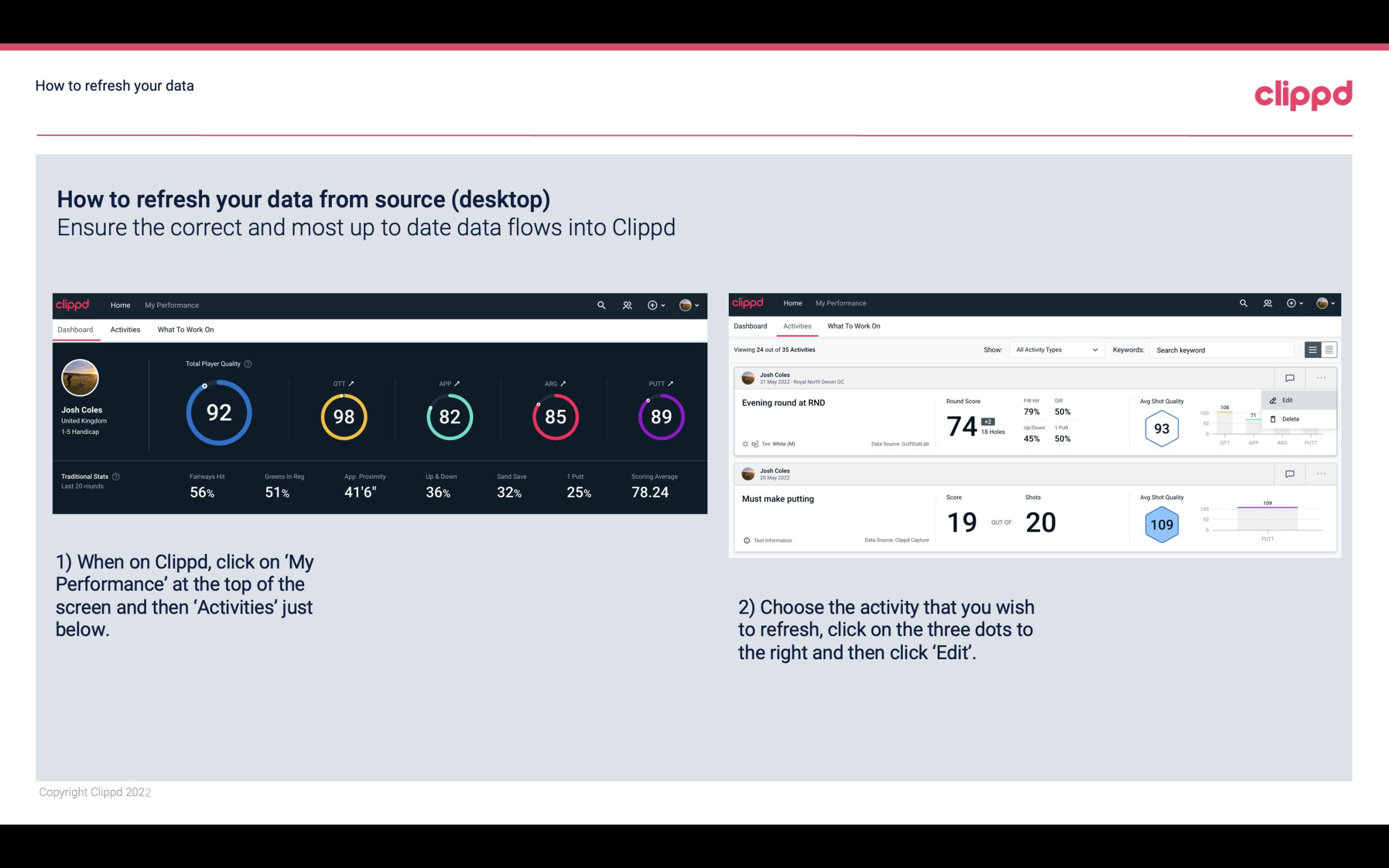Toggle What To Work On tab visibility
Screen dimensions: 1389x868
tap(185, 329)
